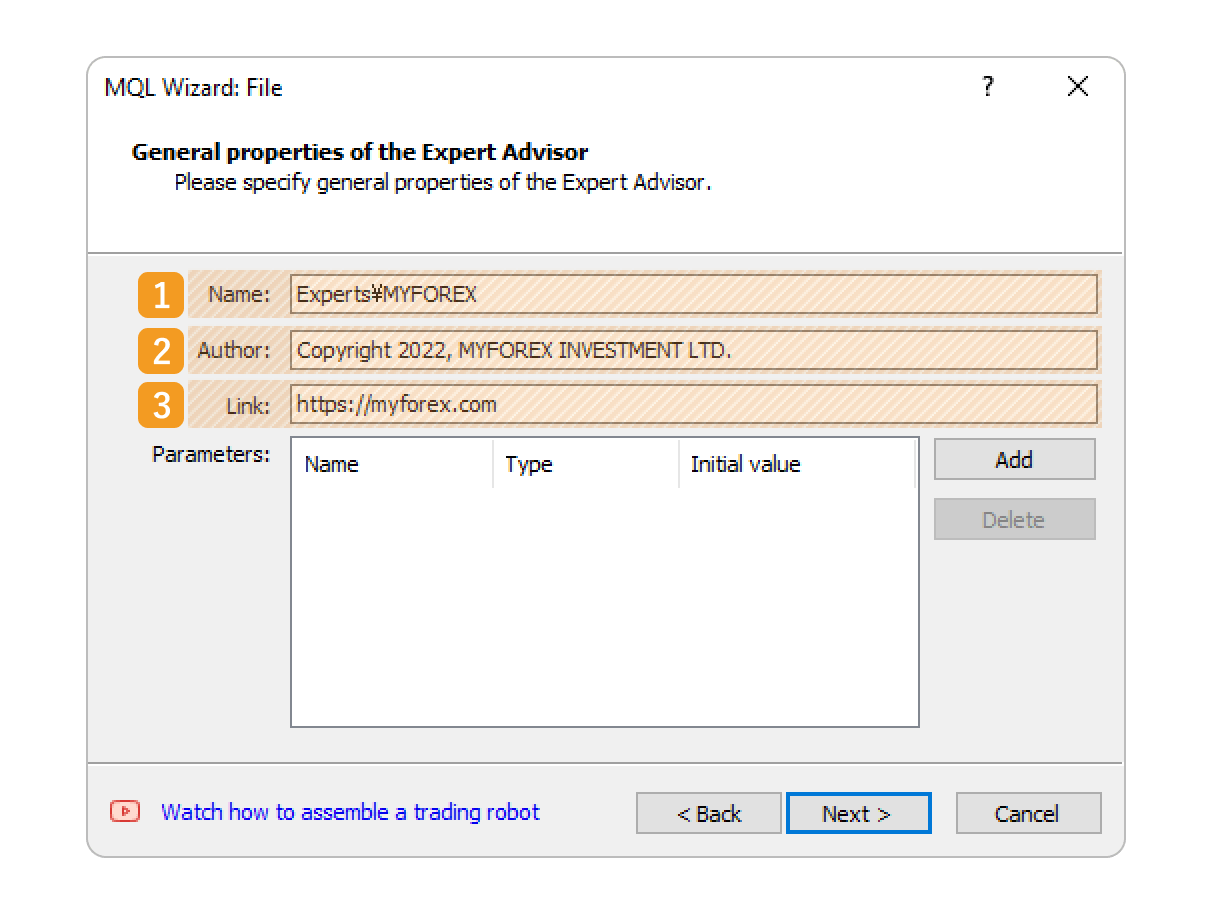
Task: Click the Parameters label
Action: click(x=210, y=454)
